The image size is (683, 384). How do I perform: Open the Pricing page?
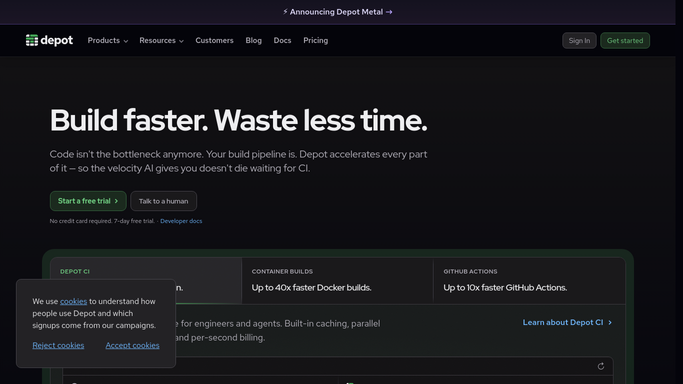315,40
